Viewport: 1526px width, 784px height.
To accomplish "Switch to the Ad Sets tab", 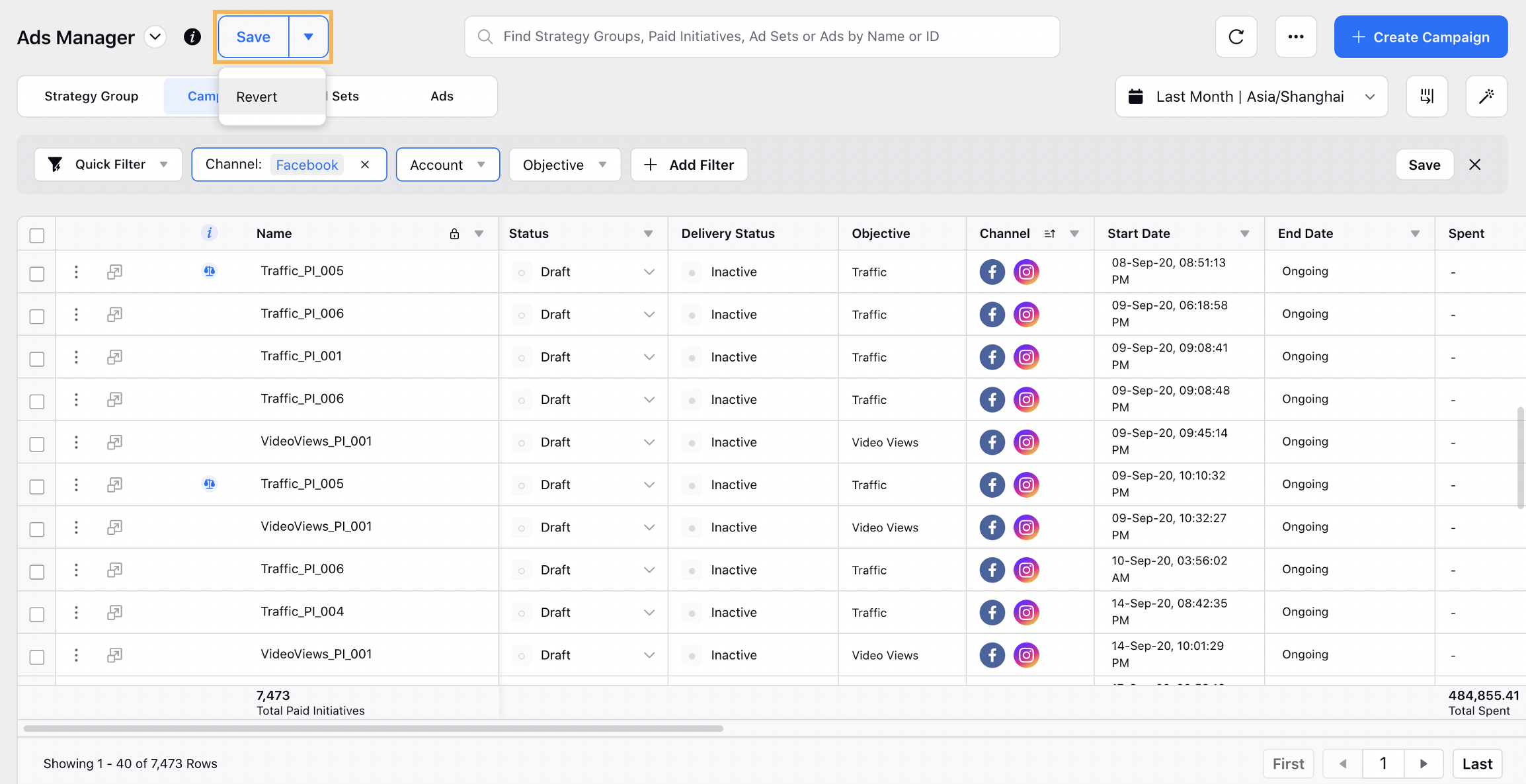I will (x=344, y=97).
